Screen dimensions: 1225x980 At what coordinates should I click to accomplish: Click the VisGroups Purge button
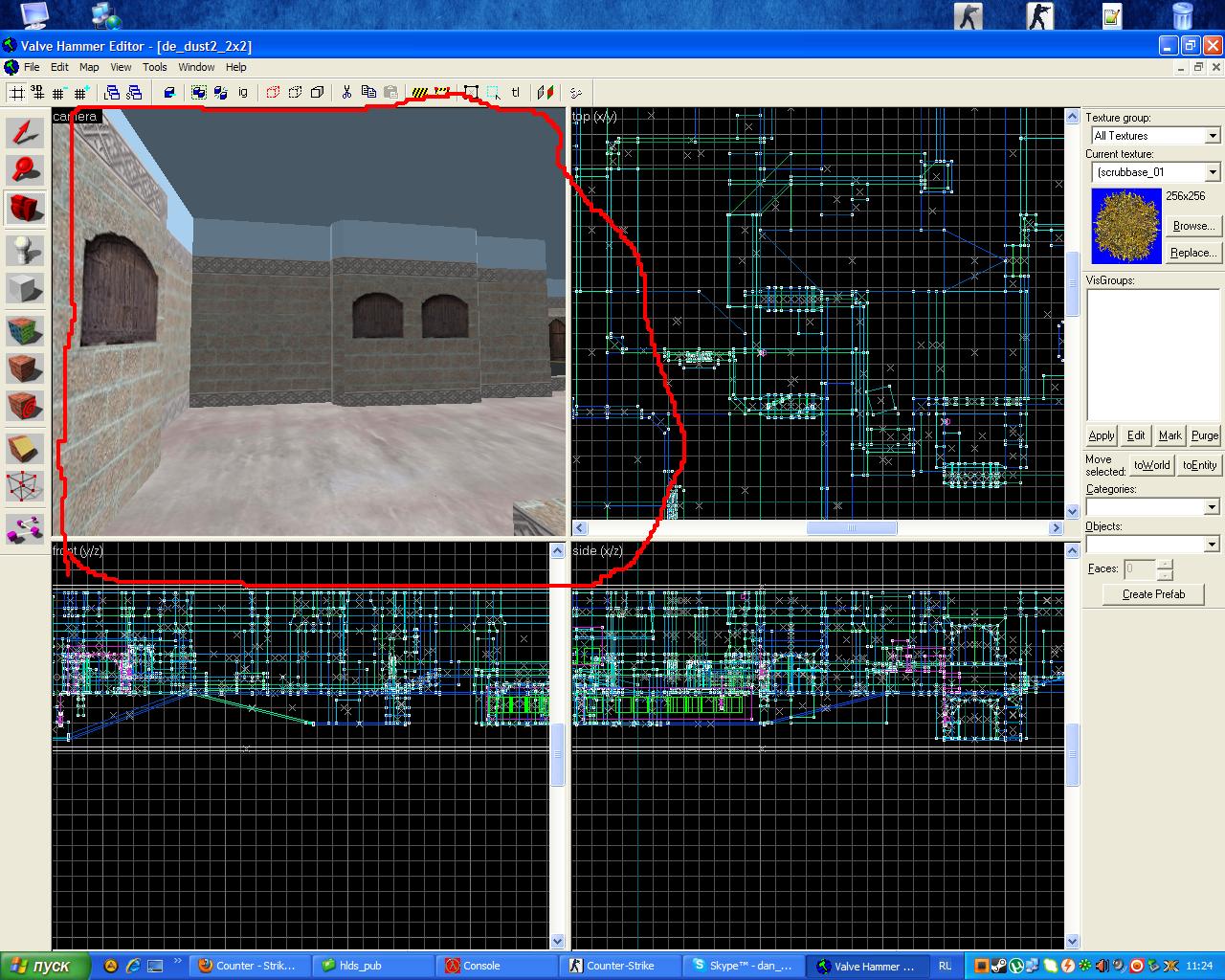click(1205, 435)
